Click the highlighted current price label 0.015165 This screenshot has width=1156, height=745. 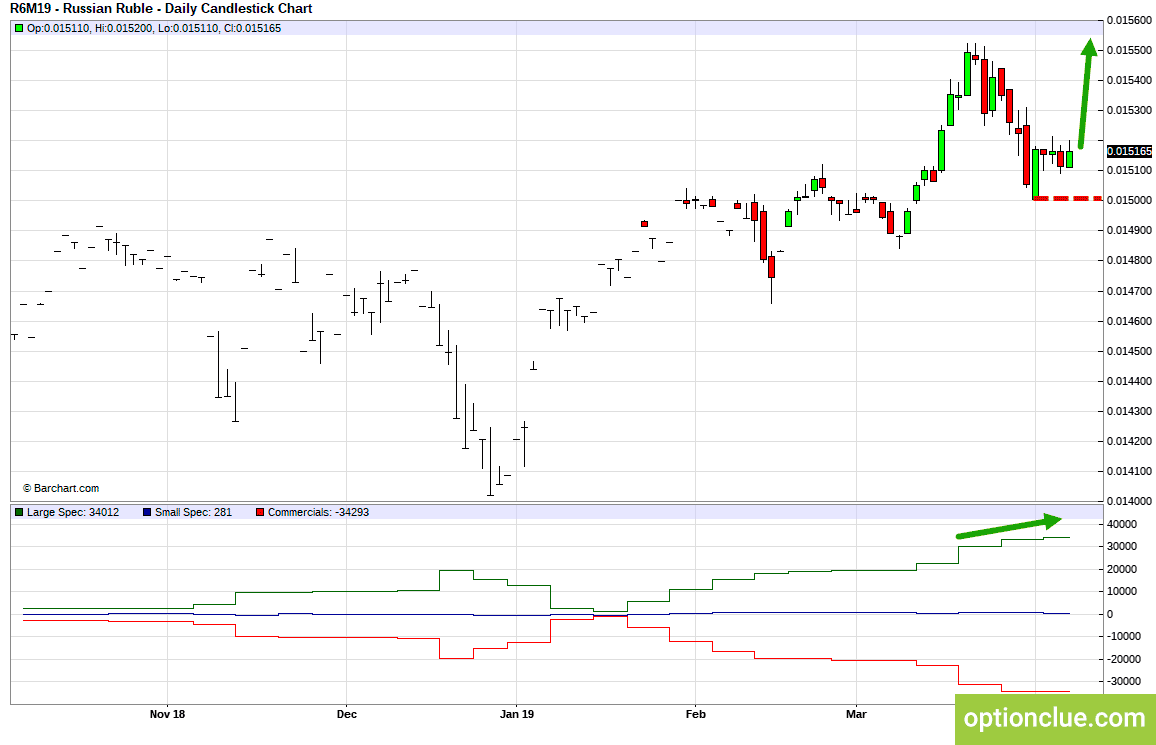[1129, 151]
